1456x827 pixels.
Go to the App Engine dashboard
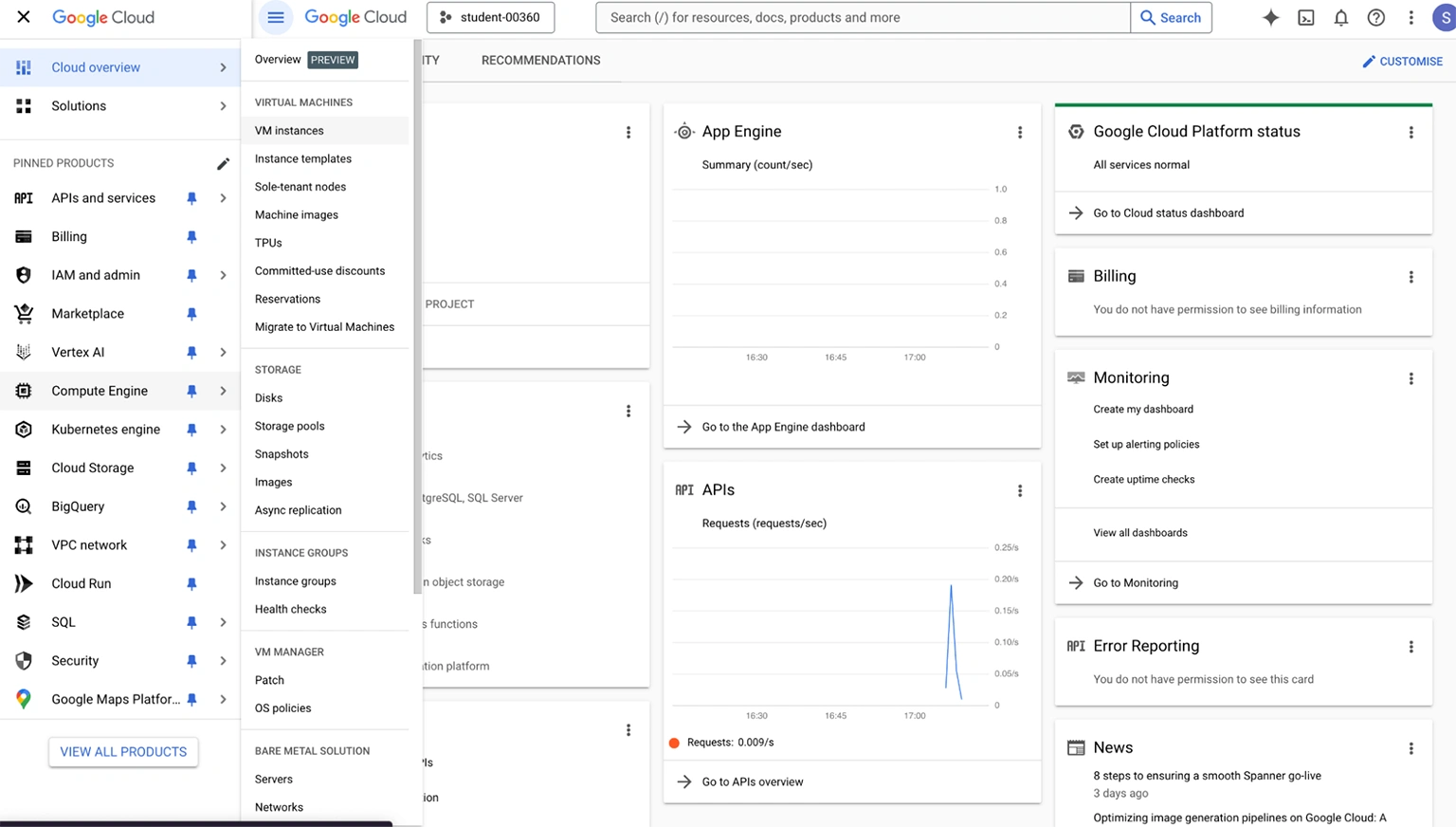pos(783,427)
